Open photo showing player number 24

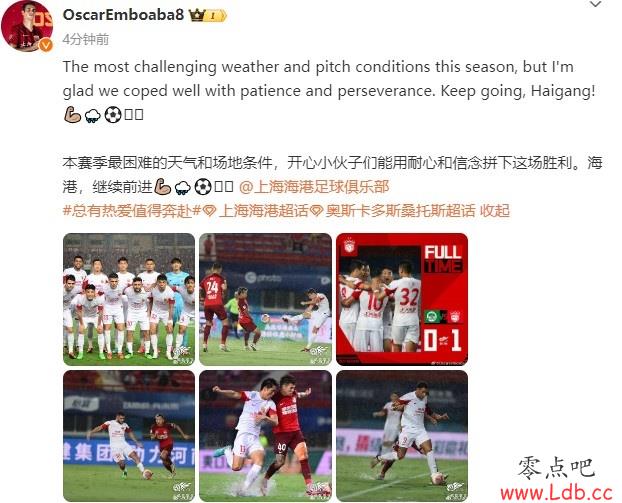click(x=265, y=299)
